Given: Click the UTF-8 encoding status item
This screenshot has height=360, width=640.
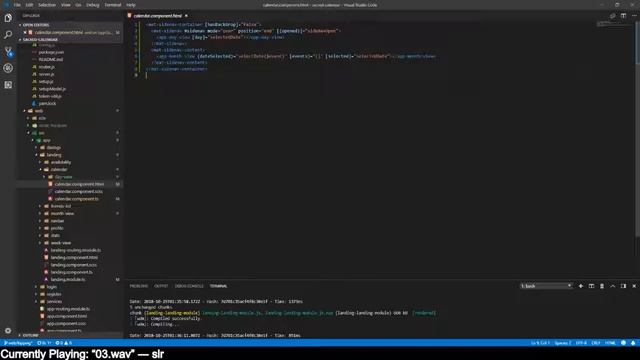Looking at the screenshot, I should (581, 343).
